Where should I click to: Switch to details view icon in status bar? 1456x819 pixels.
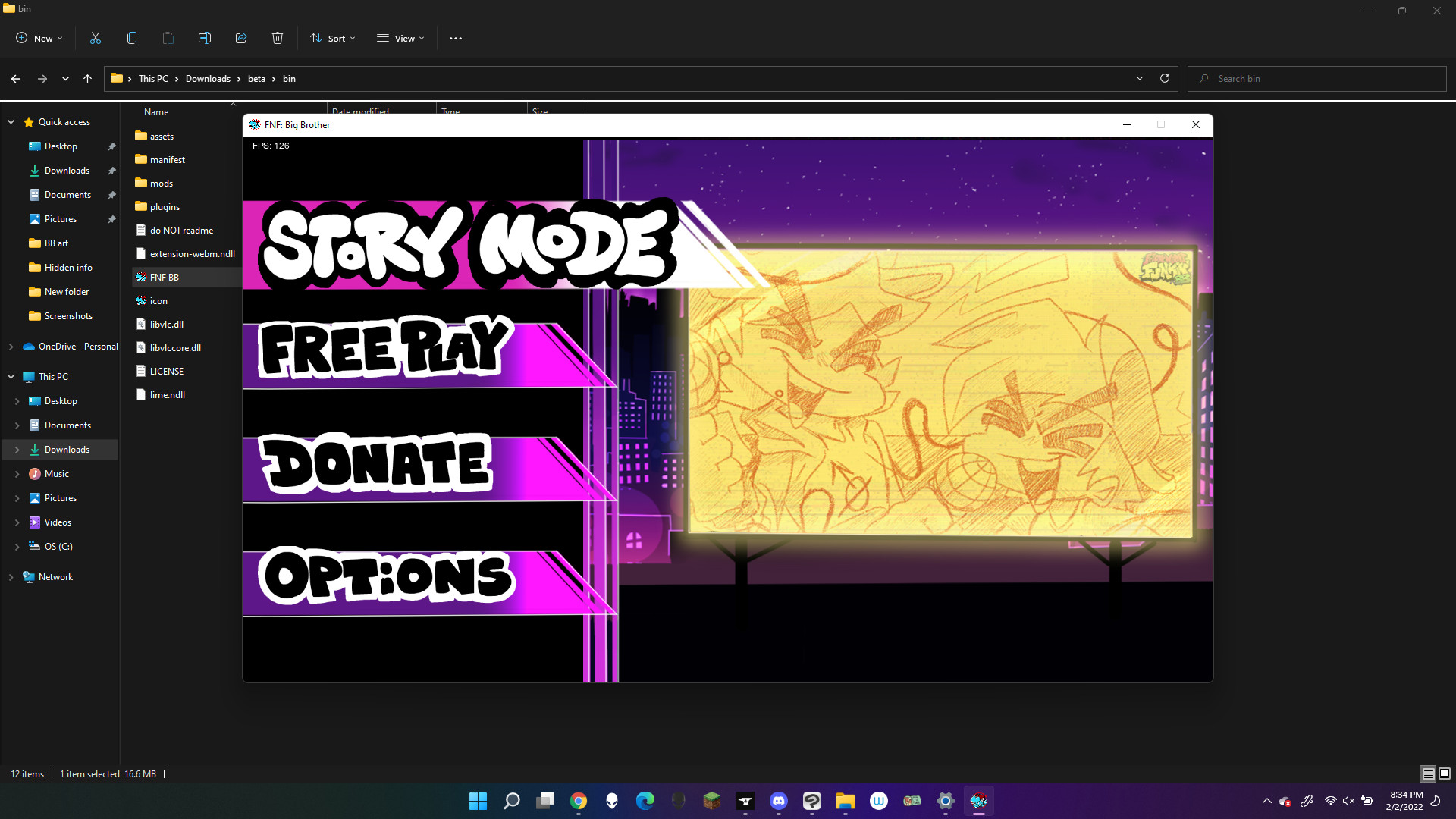coord(1428,774)
